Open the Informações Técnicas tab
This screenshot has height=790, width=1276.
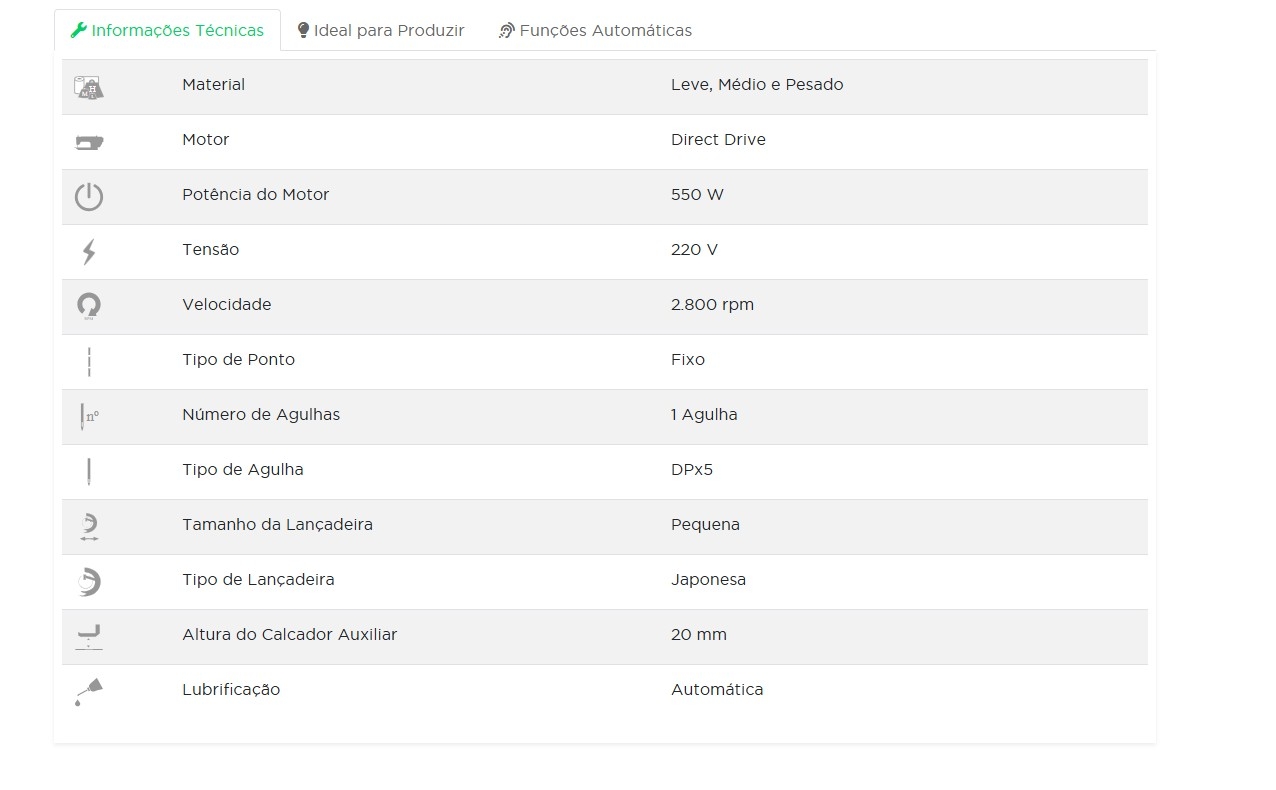coord(167,30)
